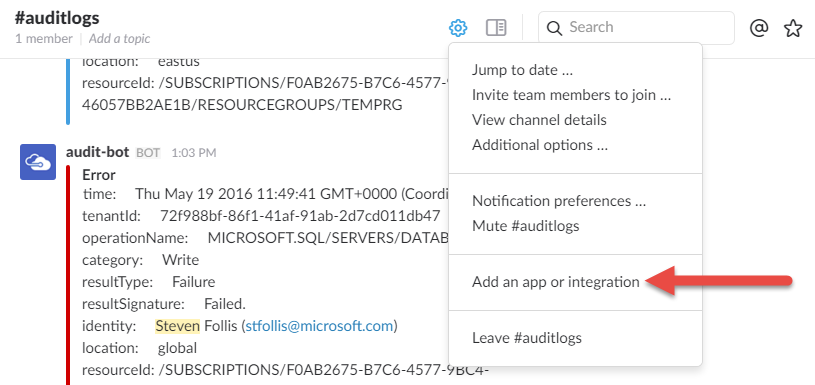Click the magnifier icon in search box
This screenshot has width=815, height=385.
tap(555, 28)
